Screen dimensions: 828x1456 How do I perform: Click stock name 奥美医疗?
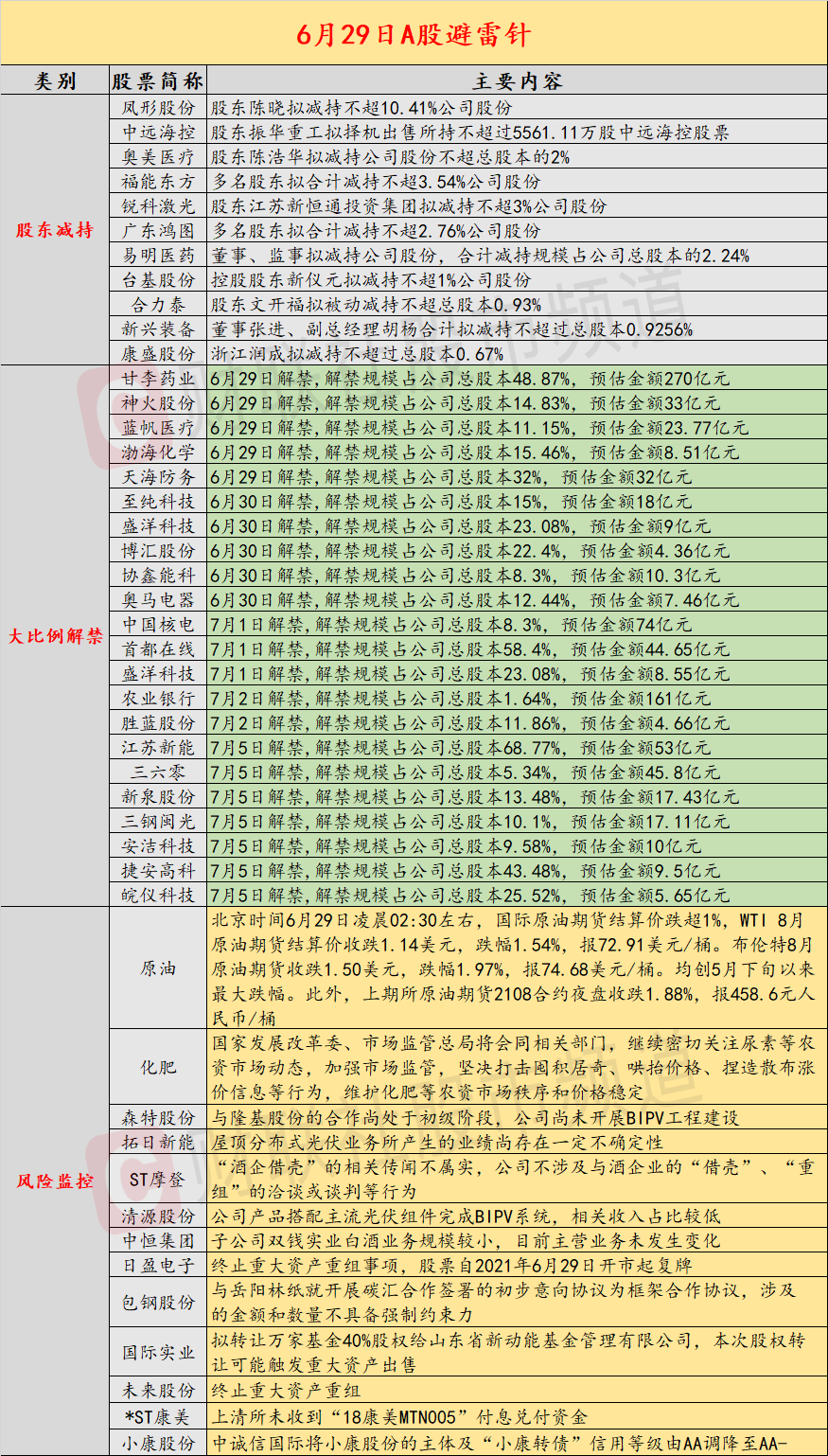pyautogui.click(x=158, y=157)
